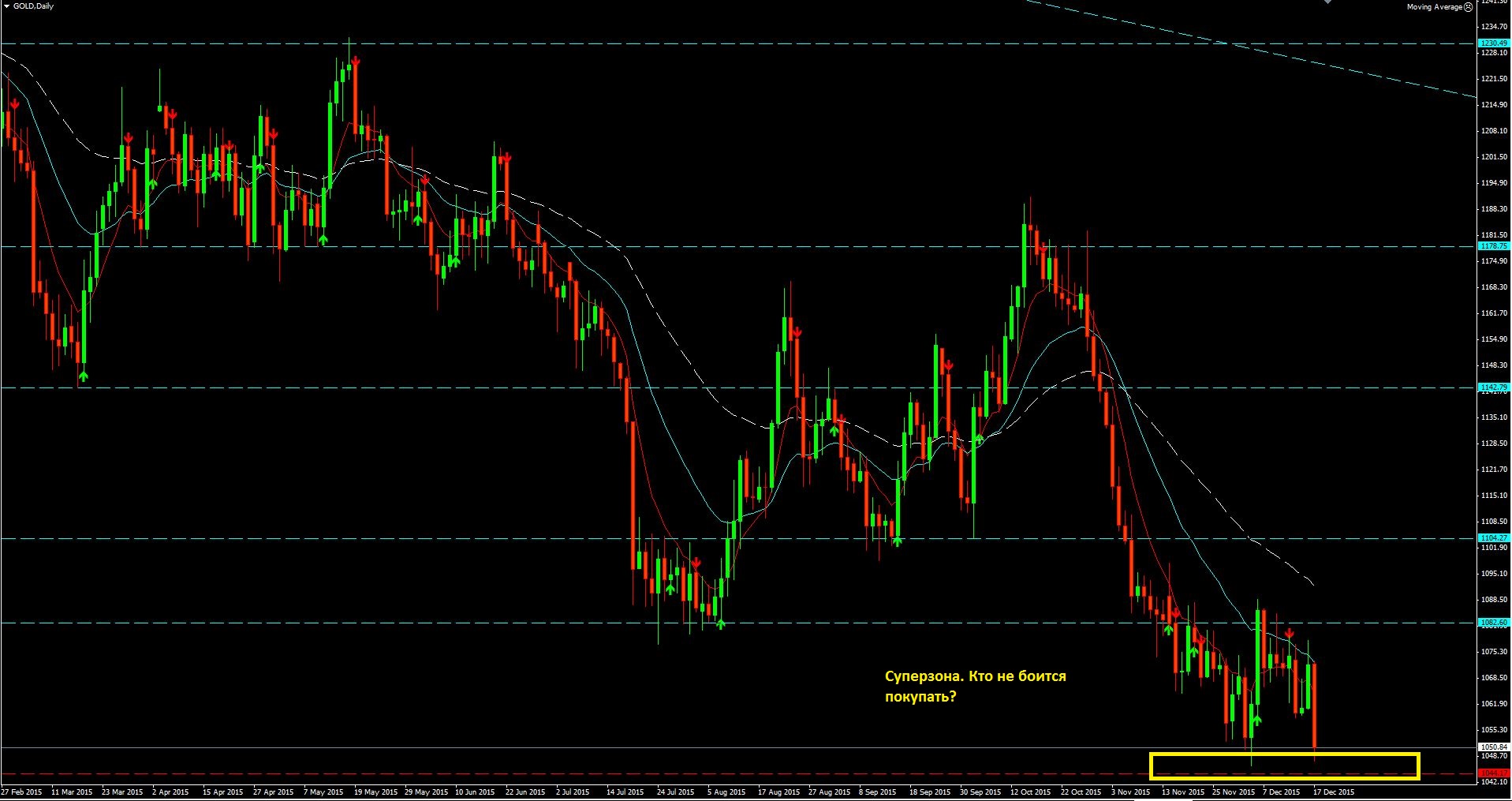Screen dimensions: 1512x801
Task: Click the 30 Sep 2015 date label
Action: point(980,792)
